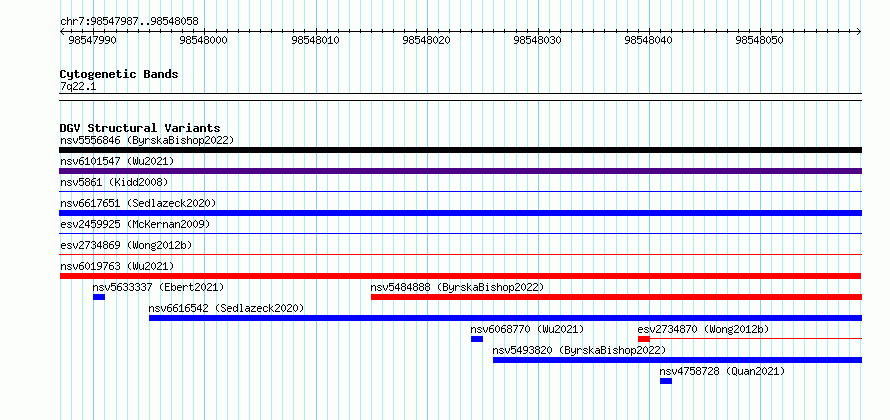Select the blue nsv6616542 variant bar
890x420 pixels.
point(505,318)
